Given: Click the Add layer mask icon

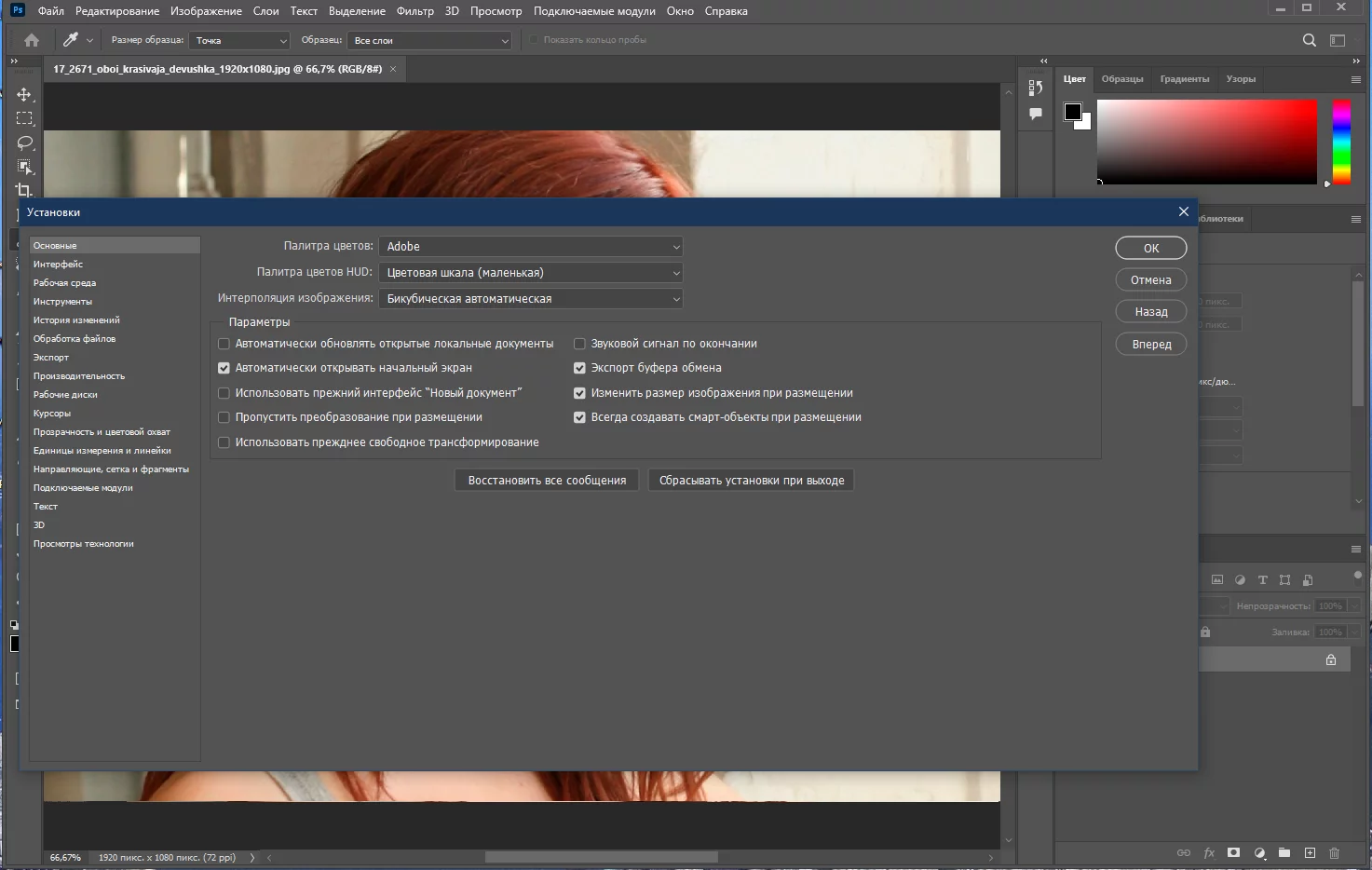Looking at the screenshot, I should (1234, 852).
